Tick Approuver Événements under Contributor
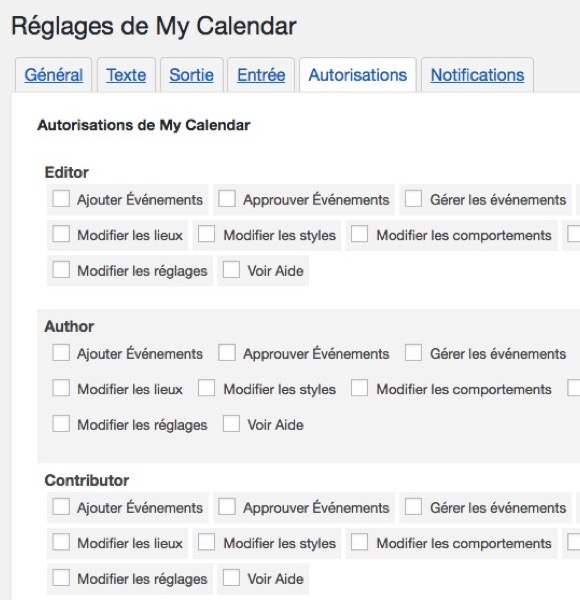The width and height of the screenshot is (580, 600). [226, 507]
